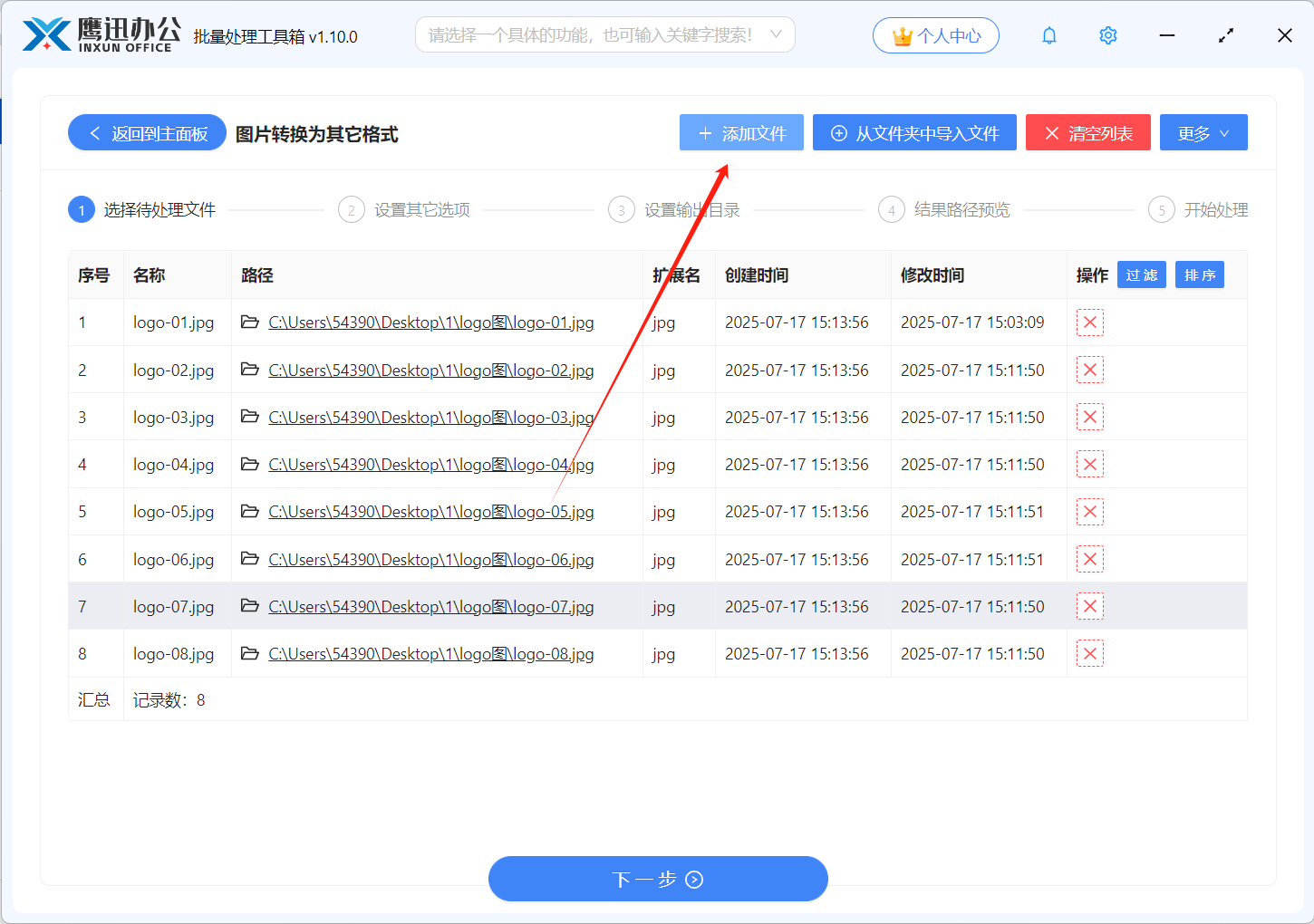Click 从文件夹中导入文件 button
The height and width of the screenshot is (924, 1314).
tap(914, 132)
